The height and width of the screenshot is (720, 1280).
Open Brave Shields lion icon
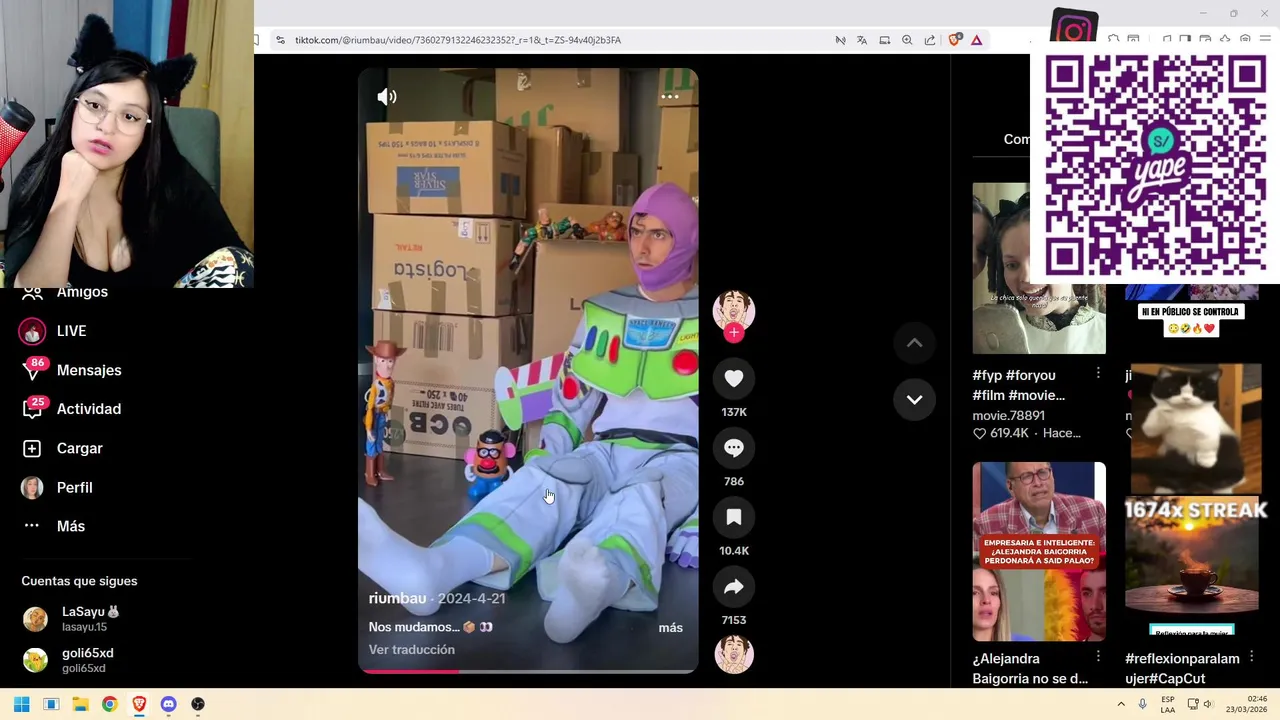tap(954, 40)
